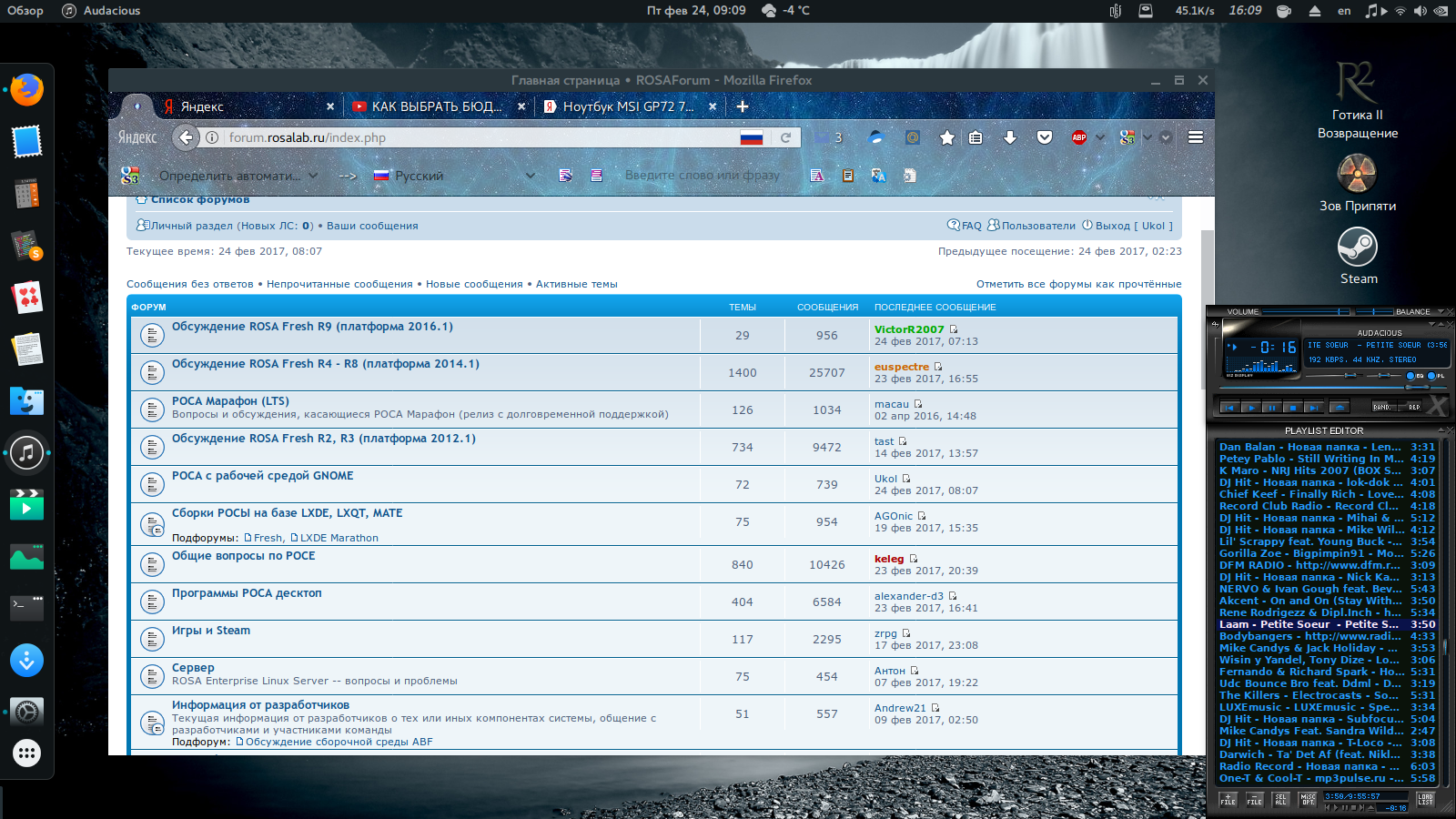Click Firefox back navigation button
Screen dimensions: 1456x819
(x=186, y=137)
